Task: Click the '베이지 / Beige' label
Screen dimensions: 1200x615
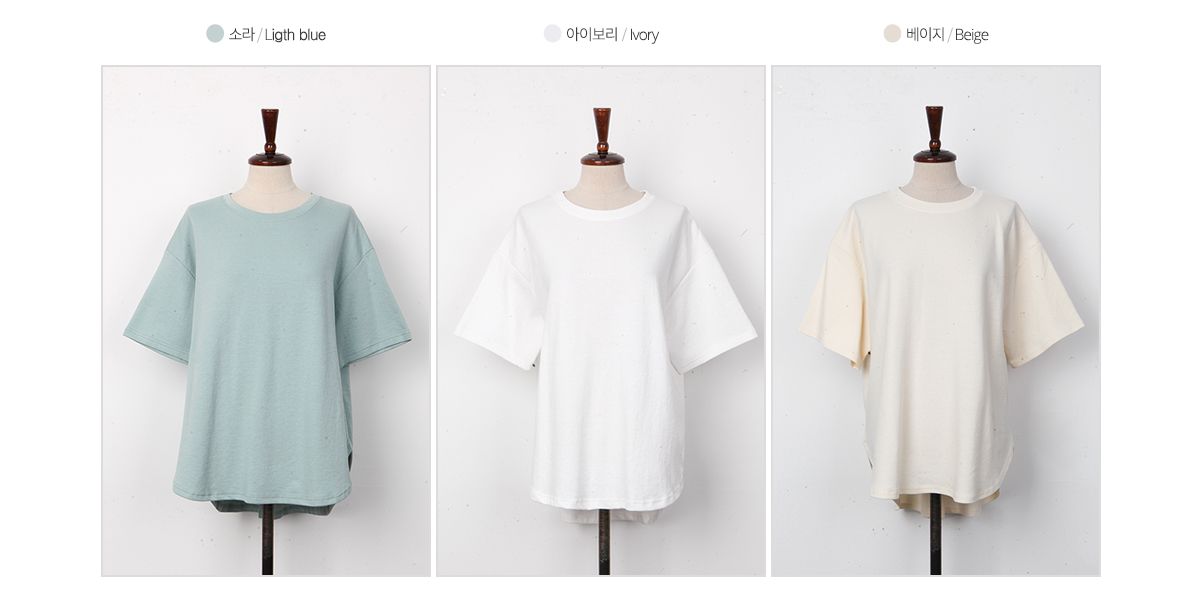Action: (947, 34)
